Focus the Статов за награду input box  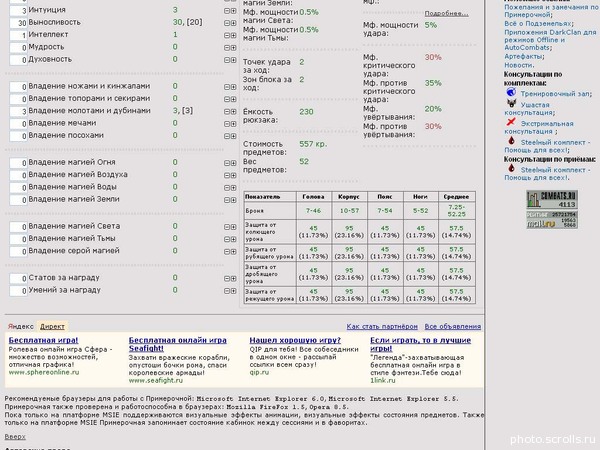click(18, 279)
